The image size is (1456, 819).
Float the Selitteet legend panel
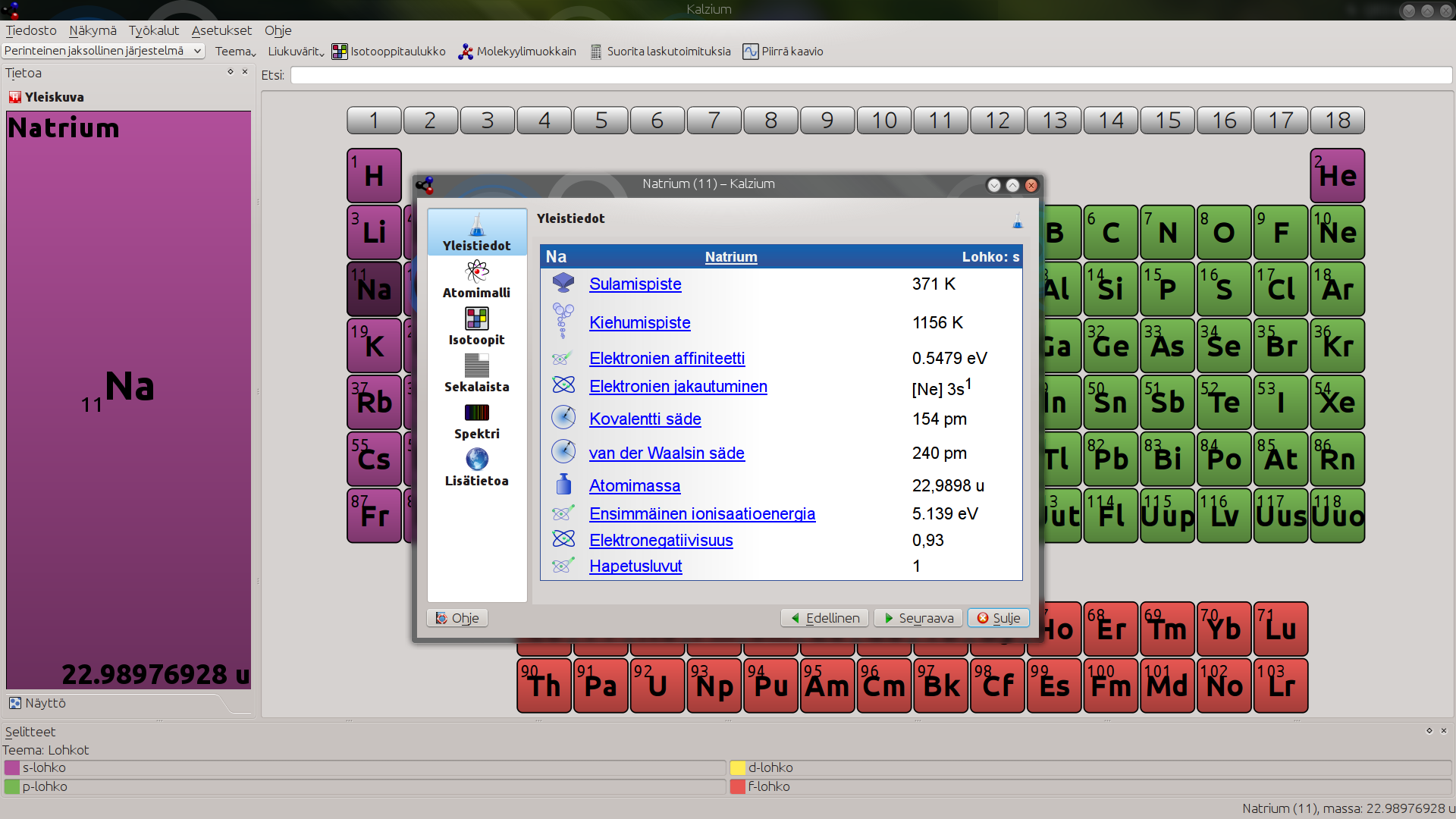[1429, 731]
